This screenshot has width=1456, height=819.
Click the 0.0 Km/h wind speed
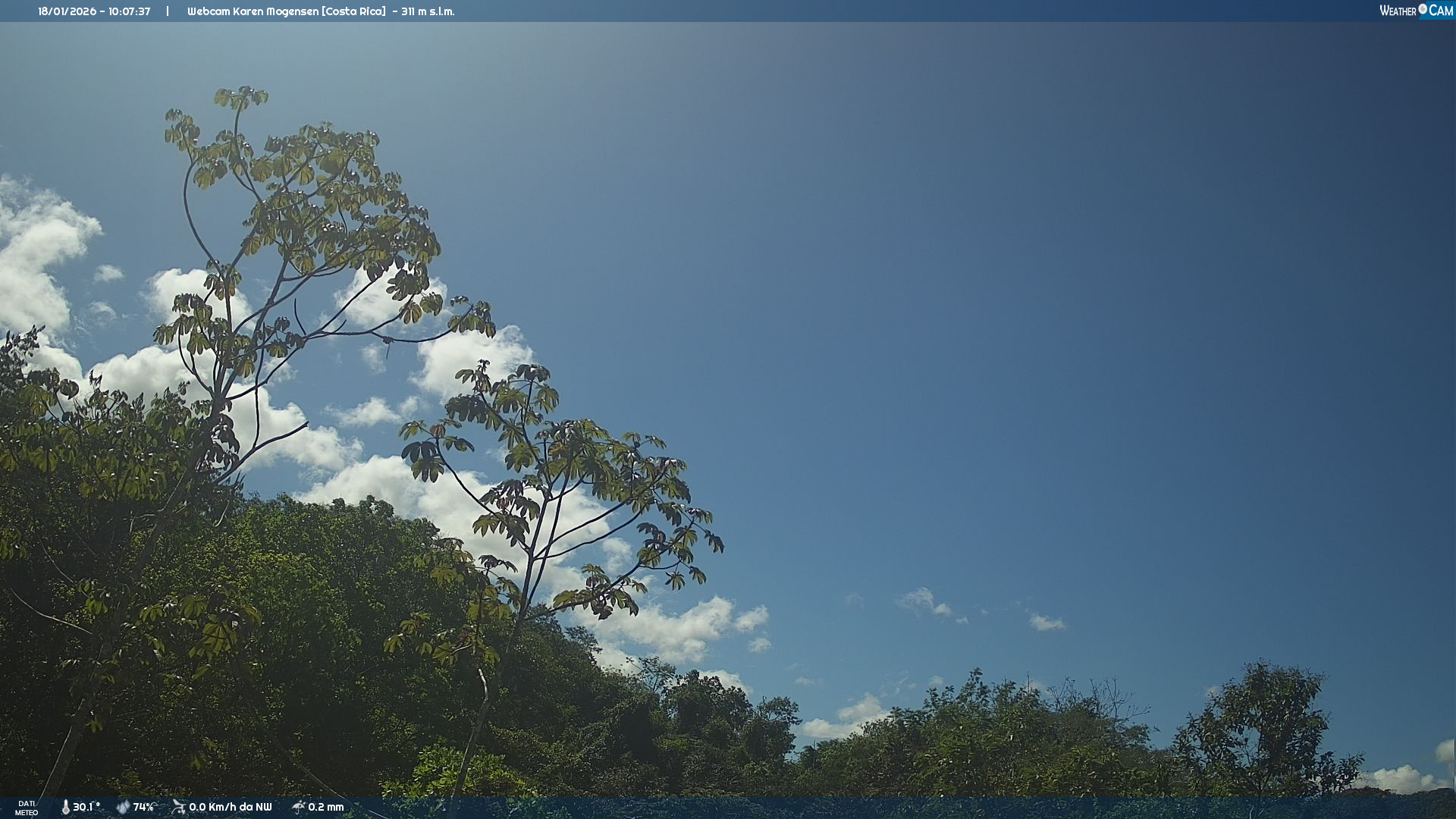pos(215,807)
